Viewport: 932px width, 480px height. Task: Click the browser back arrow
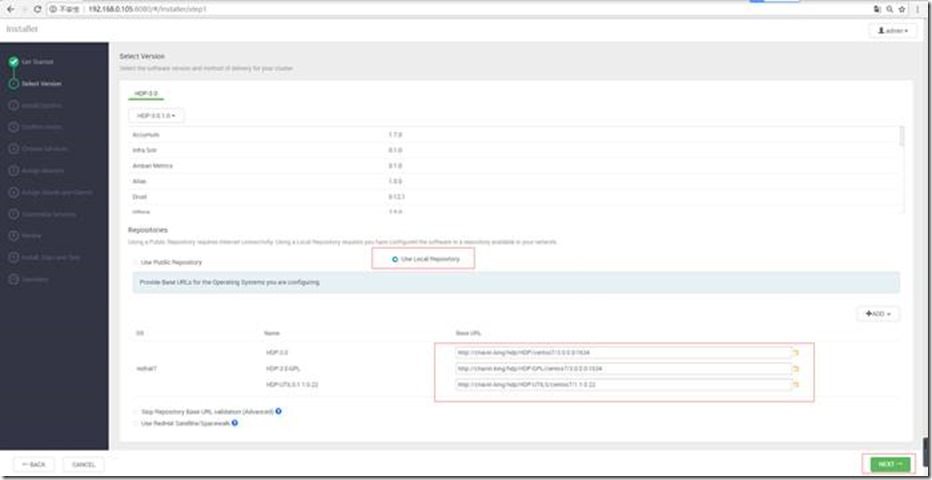tap(11, 10)
